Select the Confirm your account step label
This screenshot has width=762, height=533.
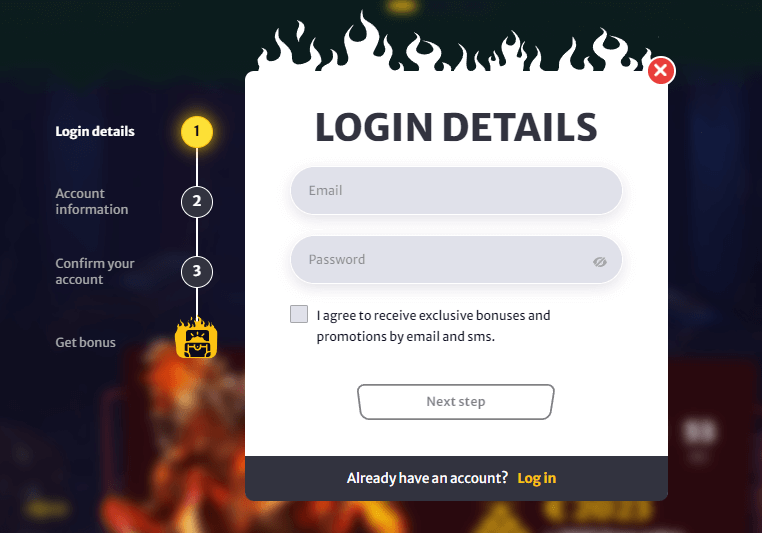click(x=95, y=271)
